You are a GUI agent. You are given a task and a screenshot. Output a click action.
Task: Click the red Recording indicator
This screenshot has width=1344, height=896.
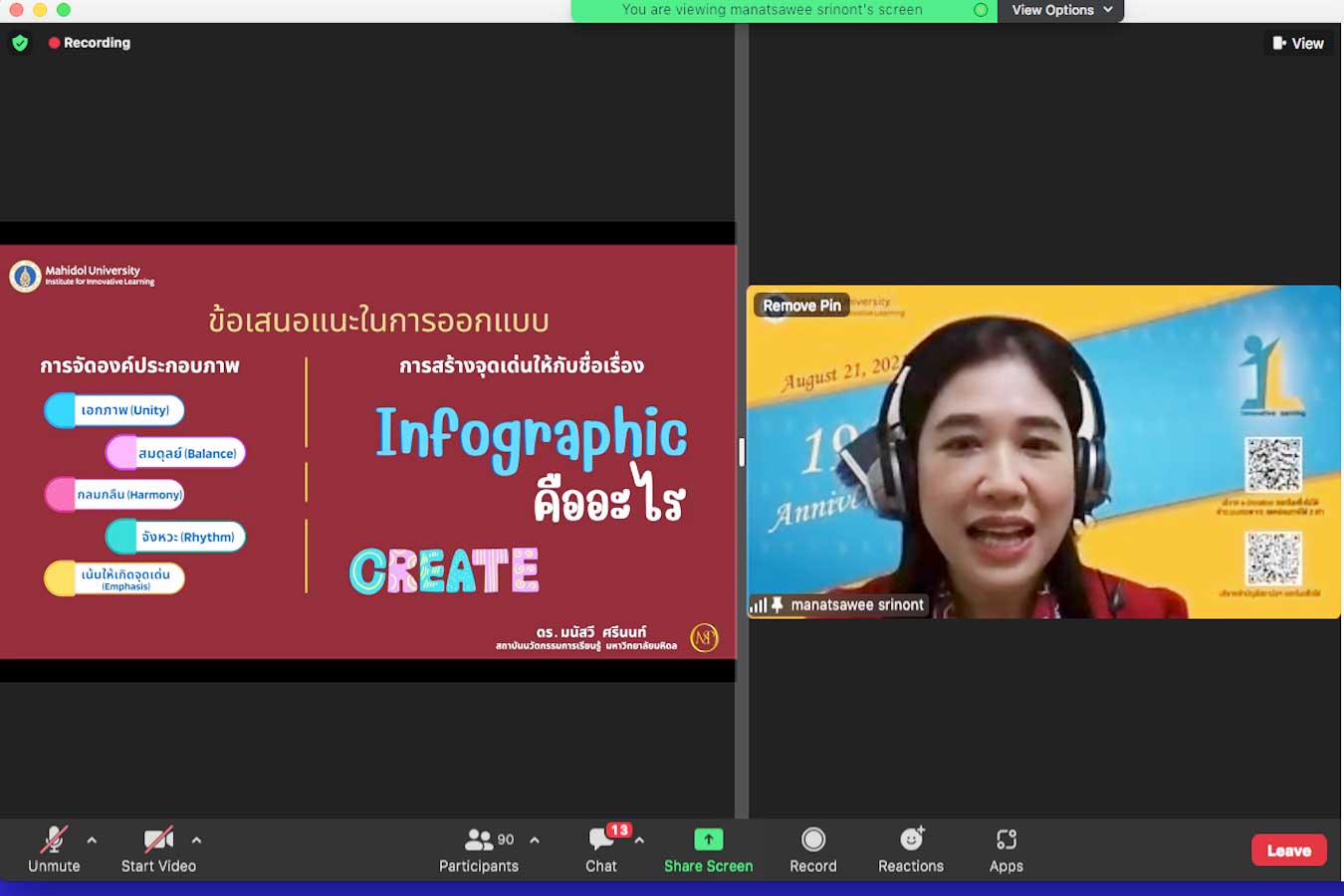pos(90,43)
